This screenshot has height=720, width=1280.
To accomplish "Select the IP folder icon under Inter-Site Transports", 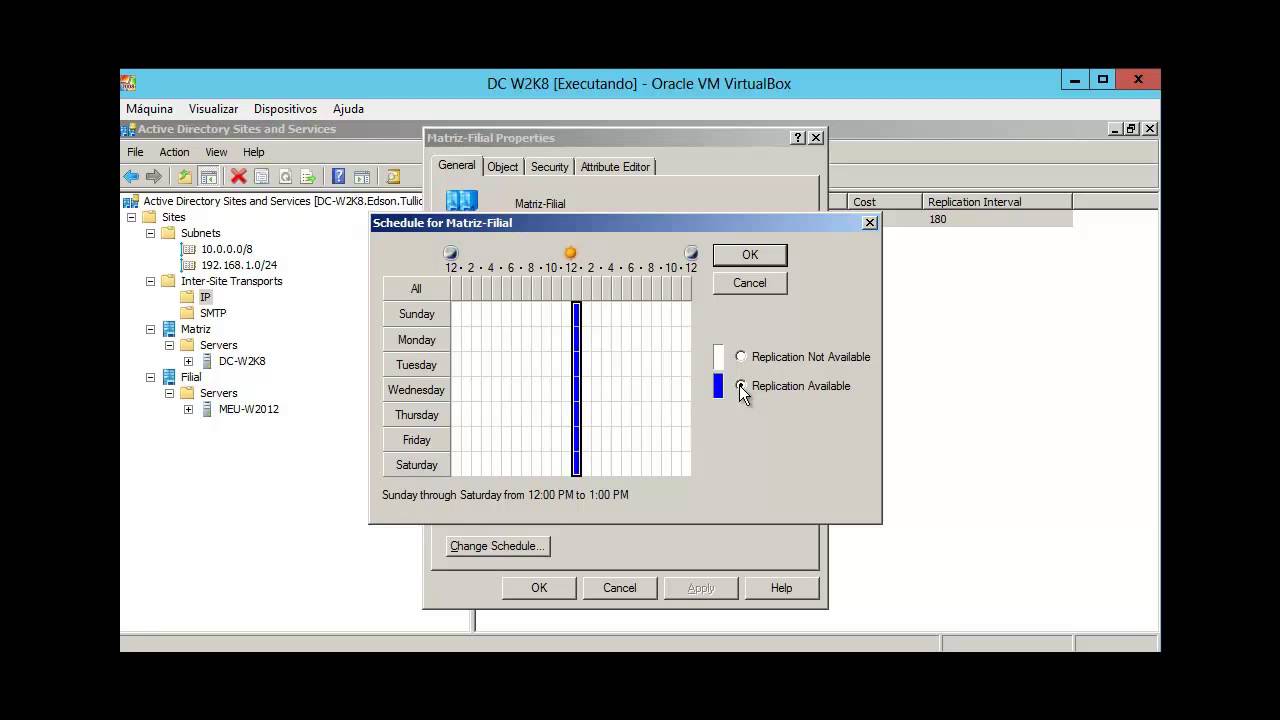I will 187,297.
